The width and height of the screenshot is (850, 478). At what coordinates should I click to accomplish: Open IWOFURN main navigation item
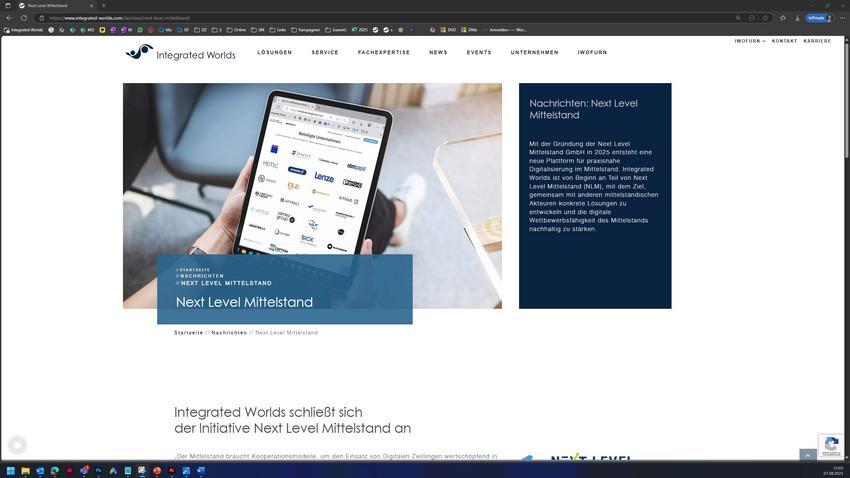592,53
